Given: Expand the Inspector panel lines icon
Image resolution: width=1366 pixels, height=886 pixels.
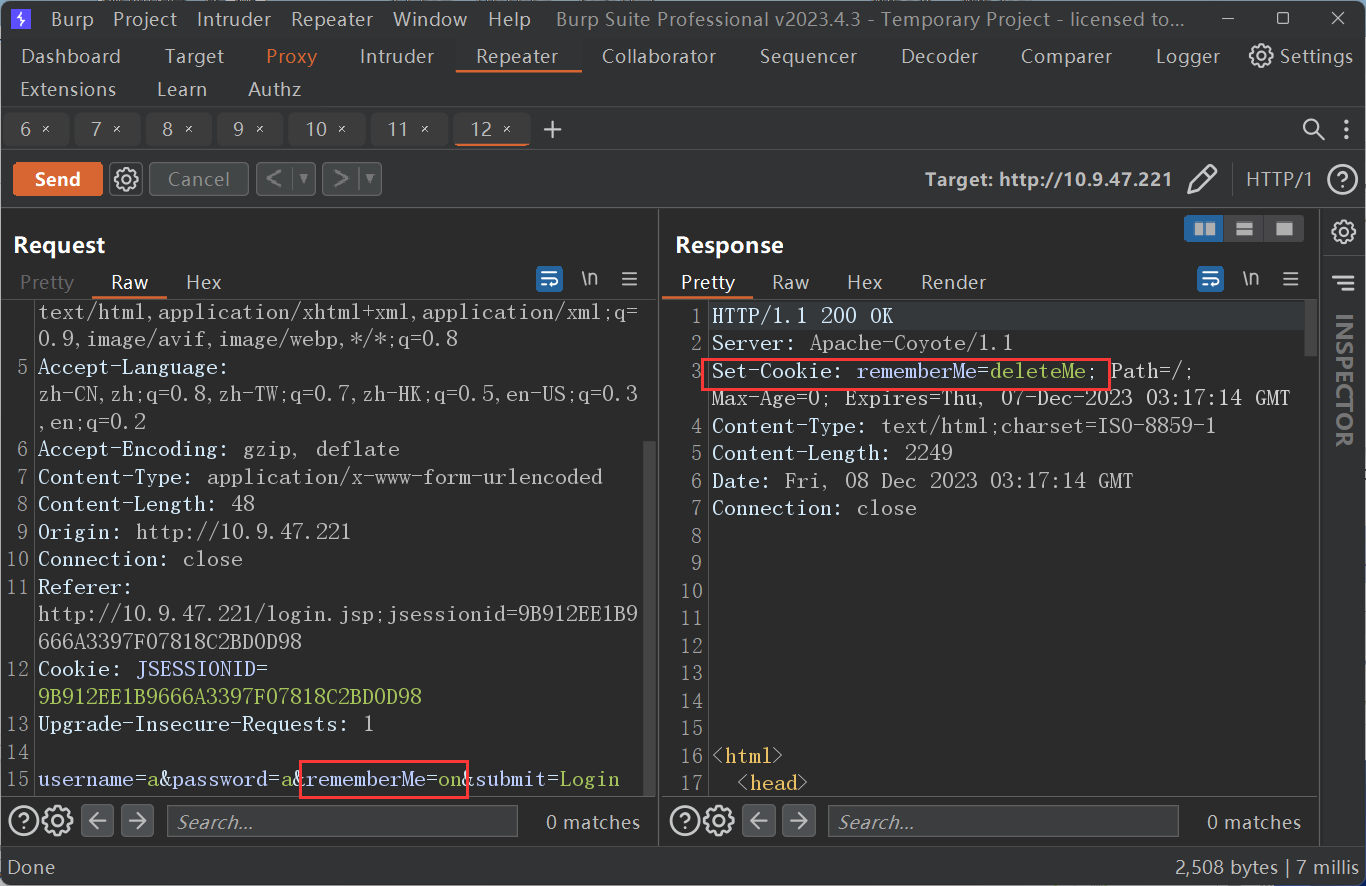Looking at the screenshot, I should [1343, 284].
